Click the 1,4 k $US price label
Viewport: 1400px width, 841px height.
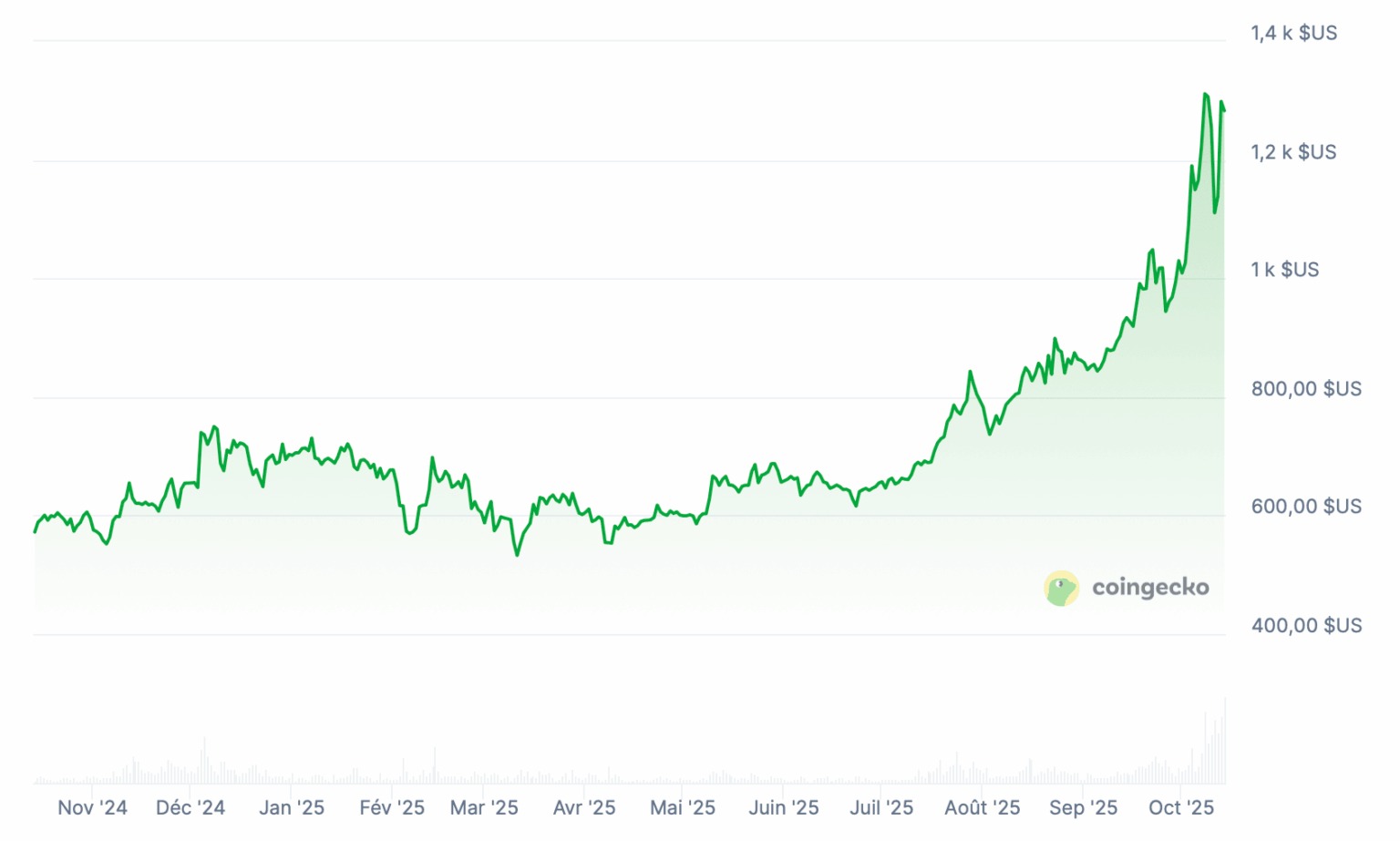point(1294,34)
